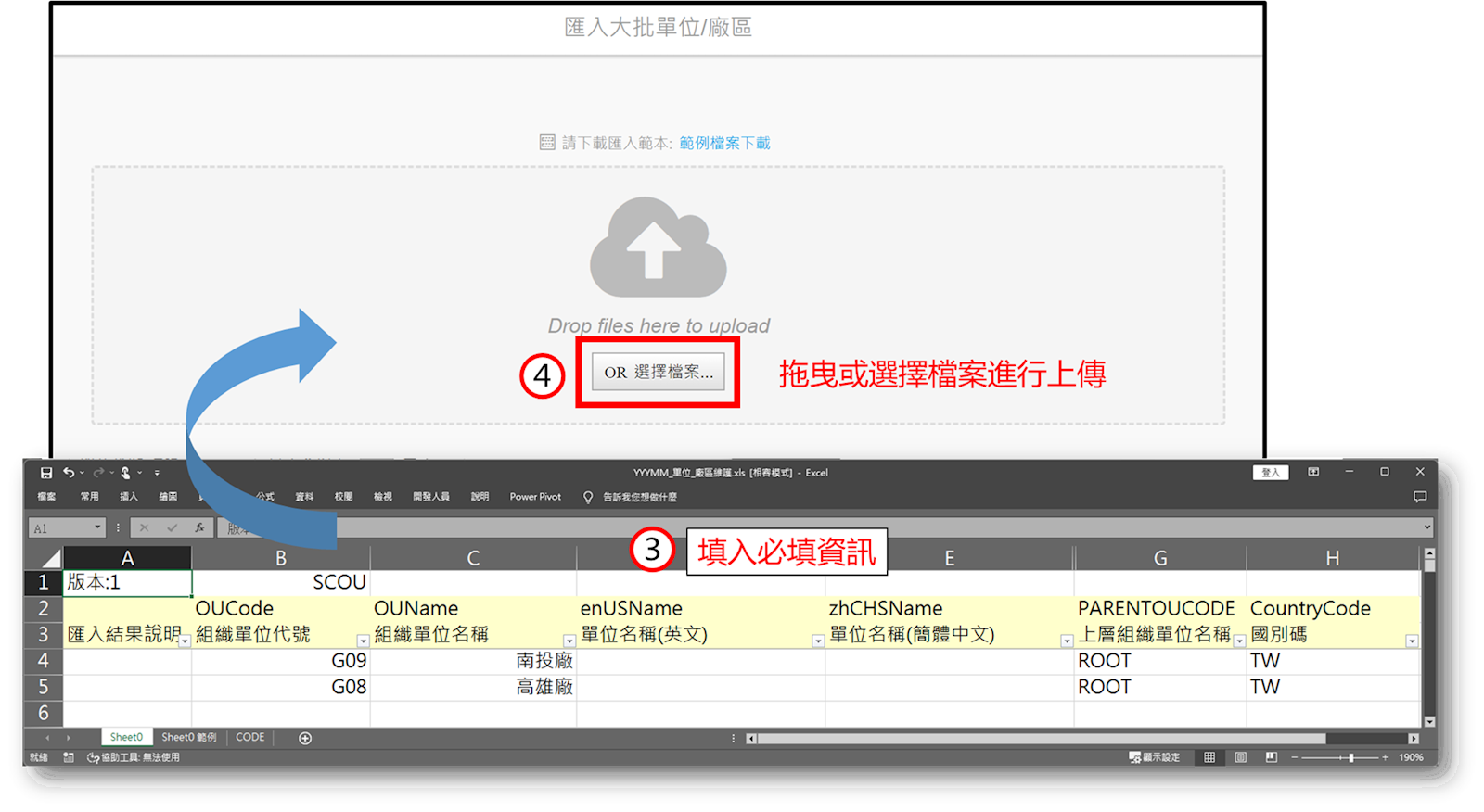Click the Undo arrow icon

(x=69, y=473)
